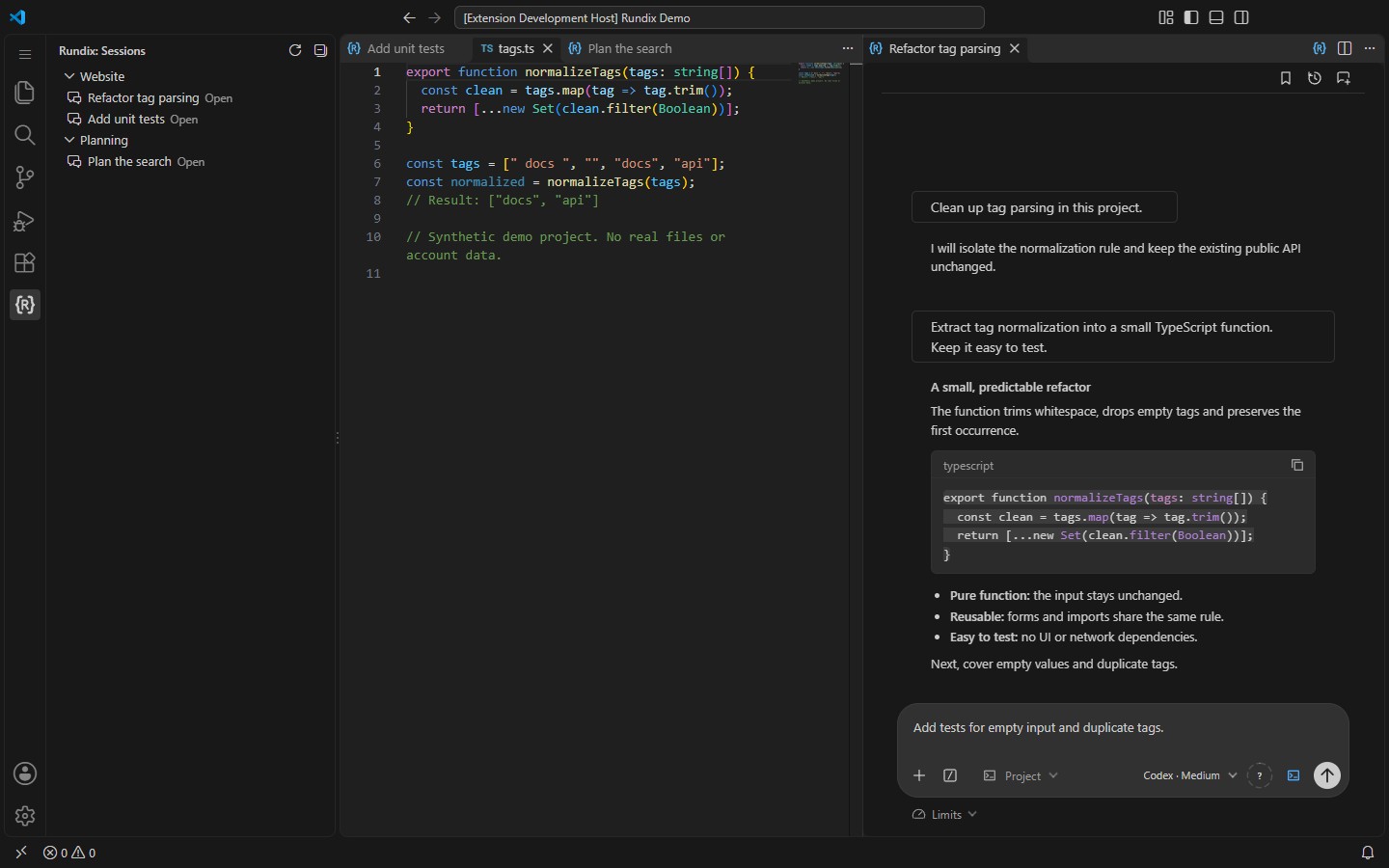Expand the Limits section
1389x868 pixels.
(x=945, y=814)
